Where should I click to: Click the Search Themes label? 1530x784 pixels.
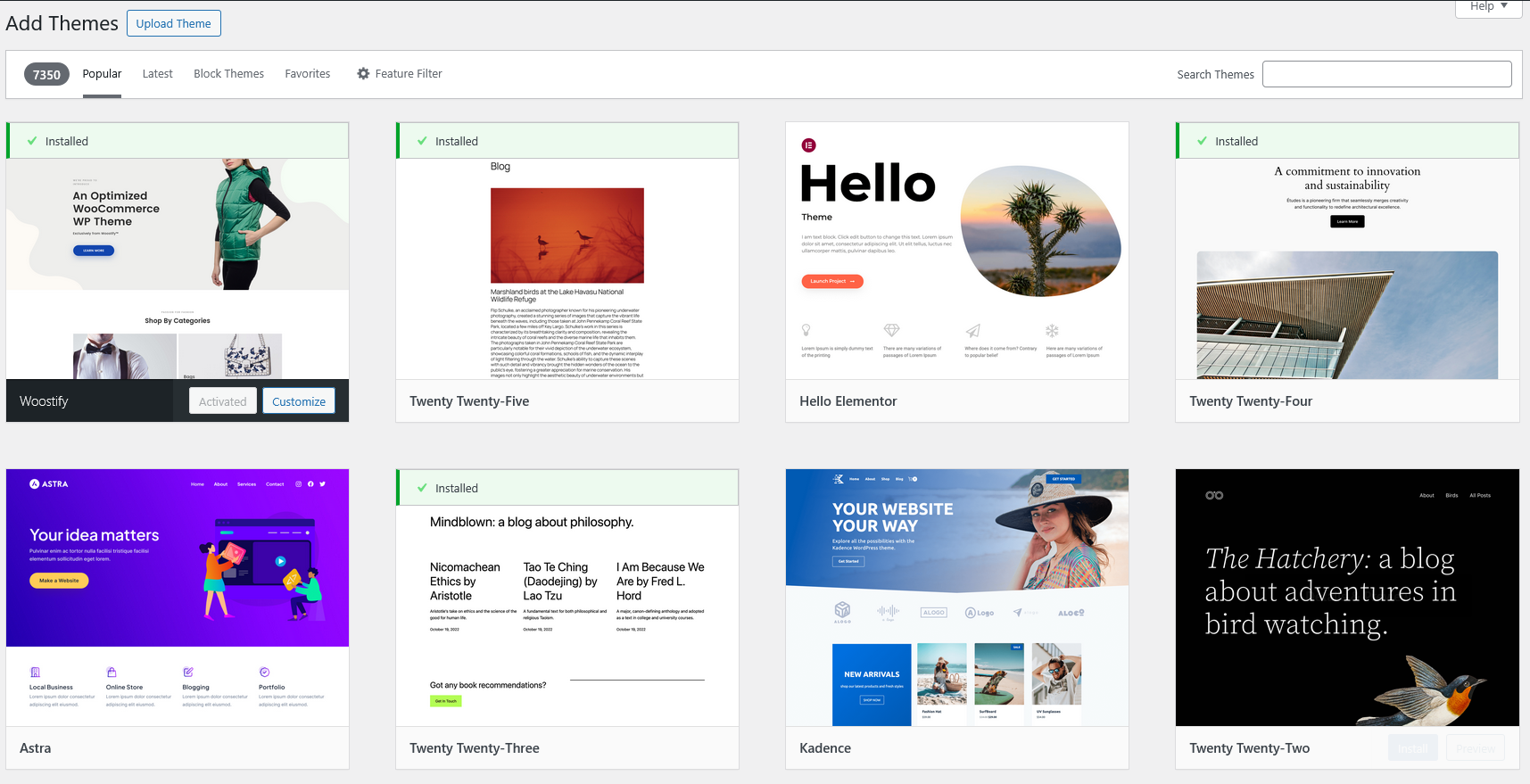coord(1215,74)
